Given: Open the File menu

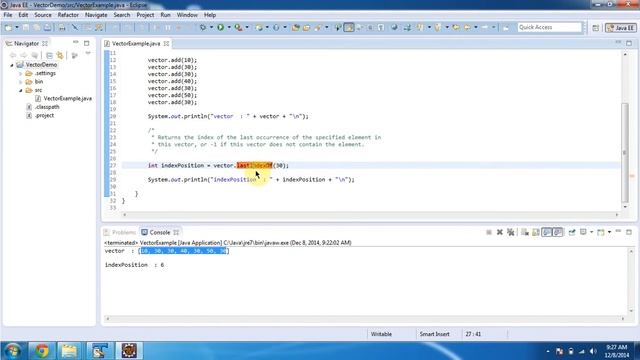Looking at the screenshot, I should click(x=8, y=15).
